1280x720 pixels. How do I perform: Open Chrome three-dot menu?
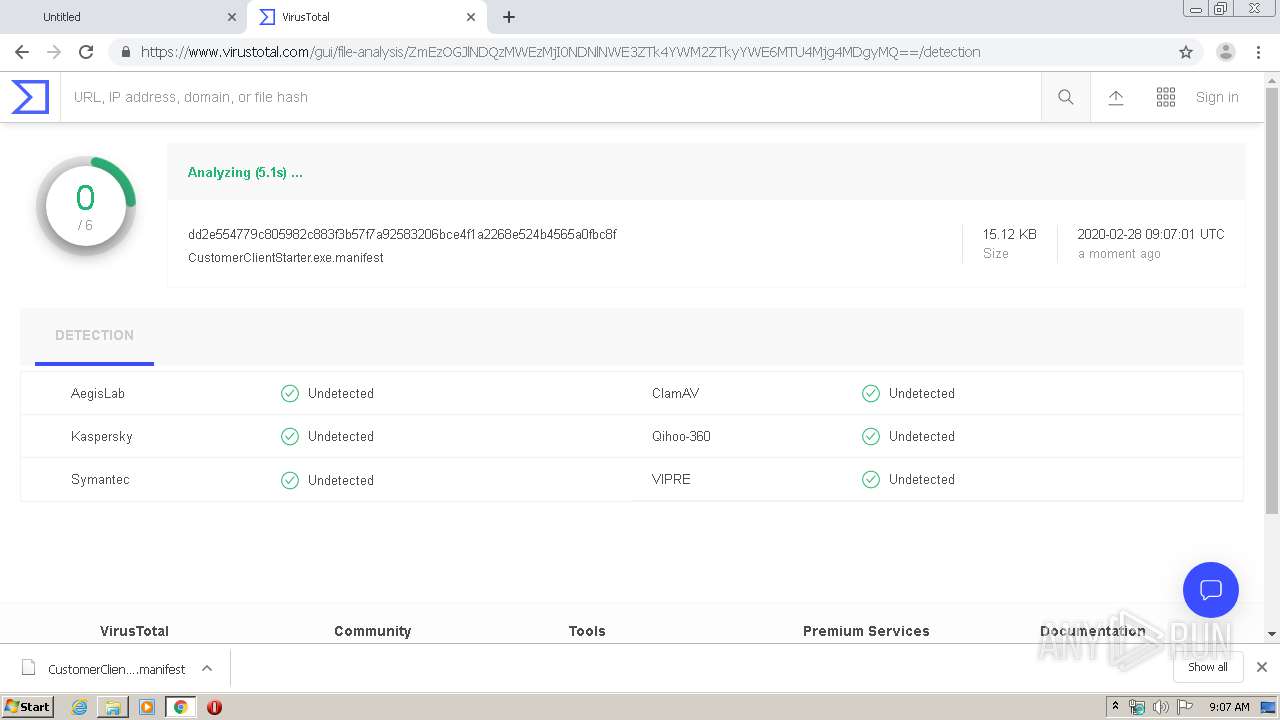click(1258, 52)
